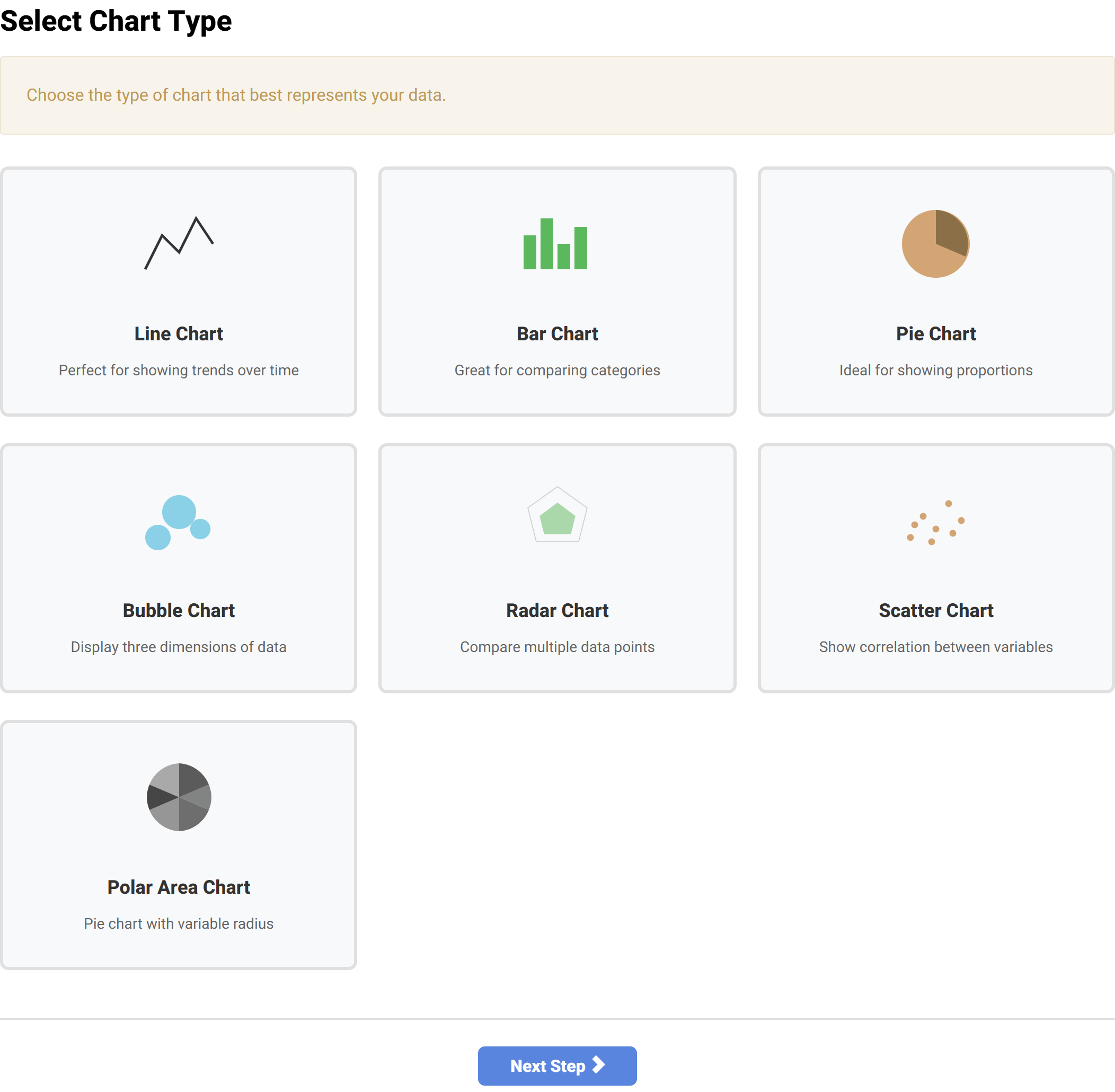Click 'Compare multiple data points' description

[557, 647]
